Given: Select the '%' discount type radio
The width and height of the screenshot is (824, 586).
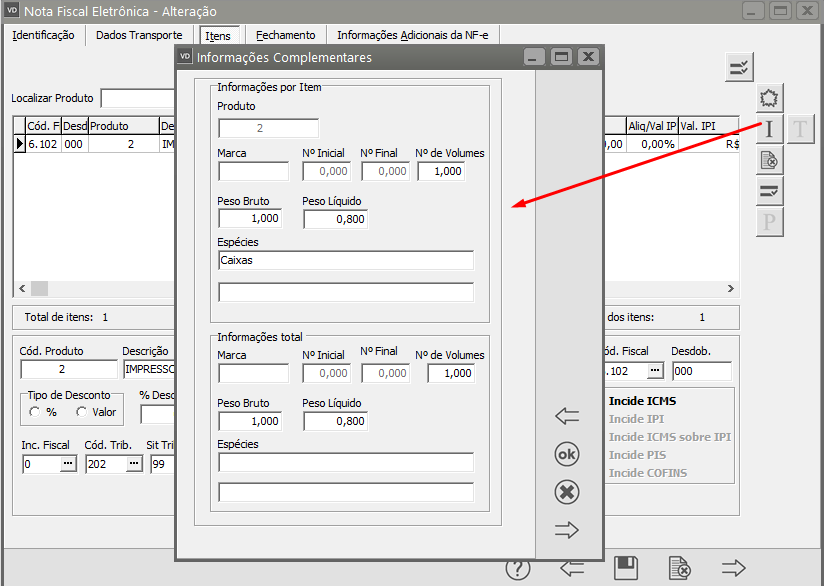Looking at the screenshot, I should 35,412.
